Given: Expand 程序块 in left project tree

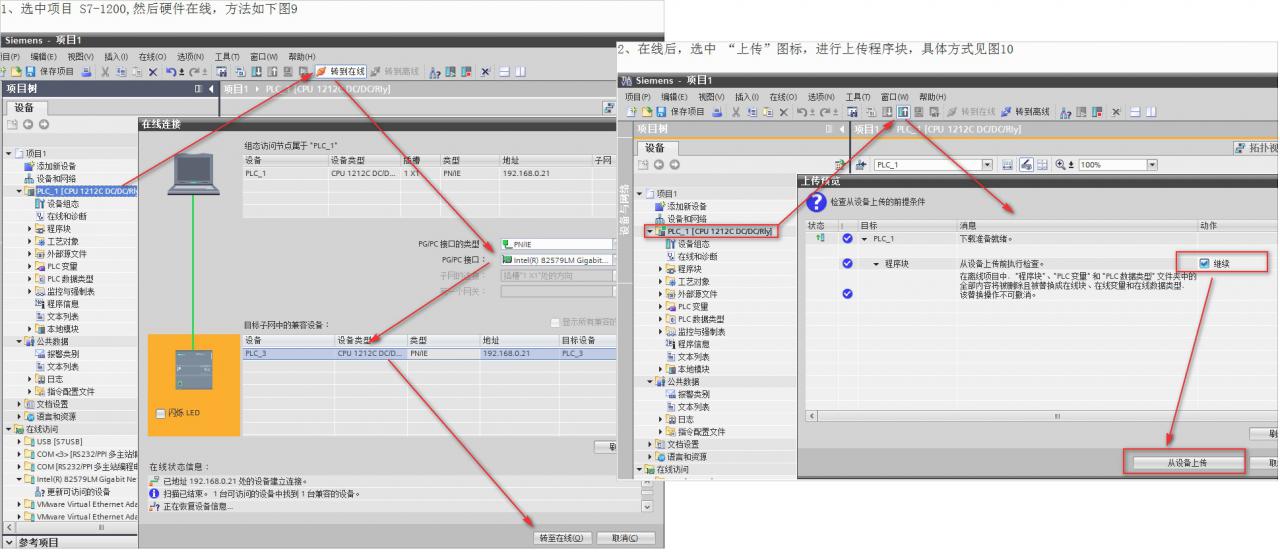Looking at the screenshot, I should 30,228.
